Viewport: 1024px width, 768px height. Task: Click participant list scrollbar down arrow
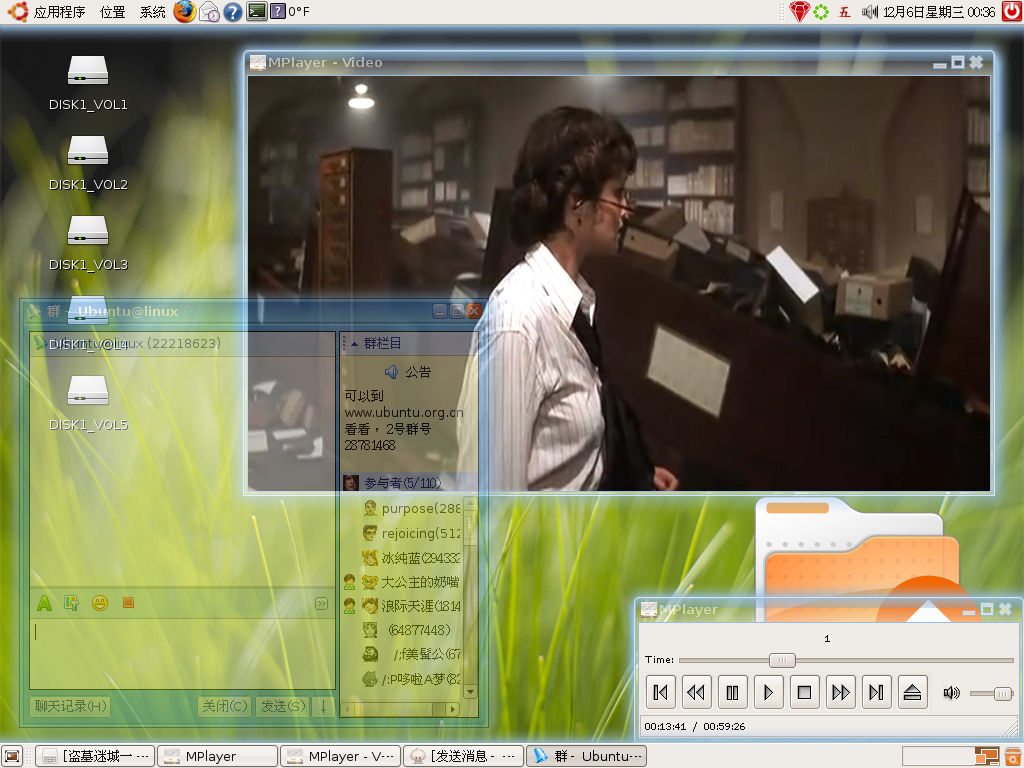pyautogui.click(x=470, y=692)
